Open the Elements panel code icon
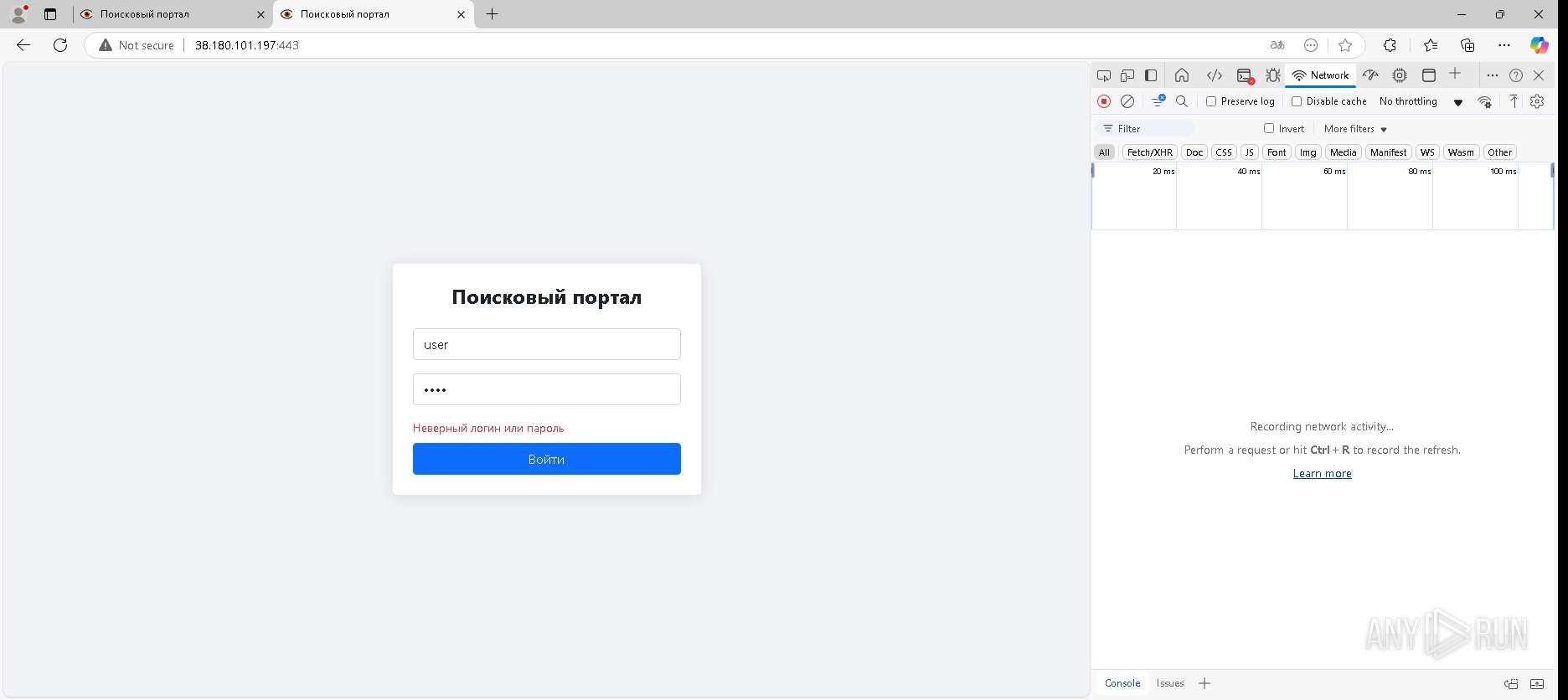This screenshot has height=700, width=1568. click(x=1214, y=75)
